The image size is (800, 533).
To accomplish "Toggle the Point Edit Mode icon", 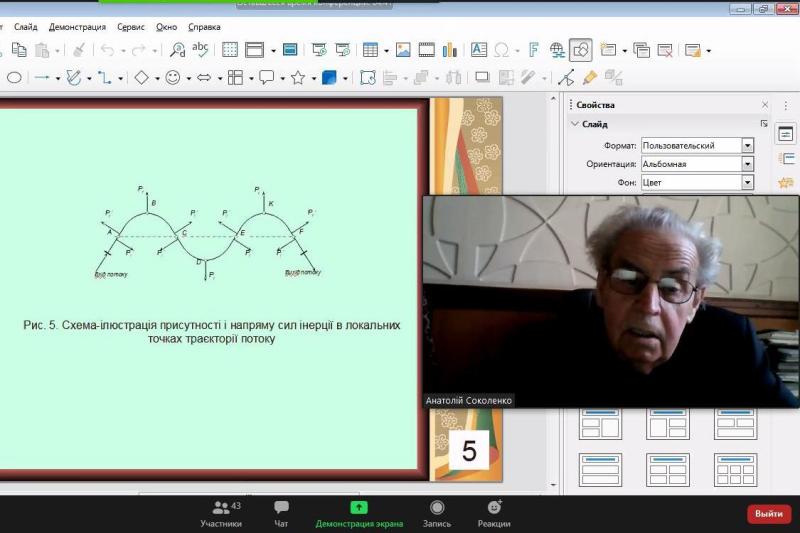I will click(x=566, y=78).
